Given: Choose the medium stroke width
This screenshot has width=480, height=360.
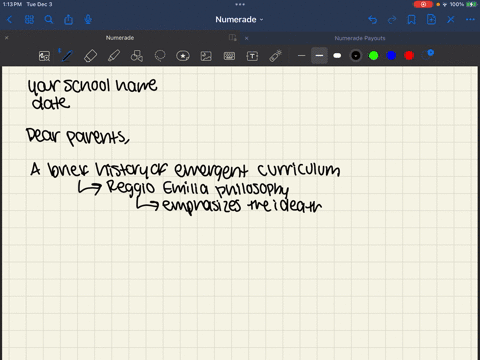Looking at the screenshot, I should click(319, 56).
